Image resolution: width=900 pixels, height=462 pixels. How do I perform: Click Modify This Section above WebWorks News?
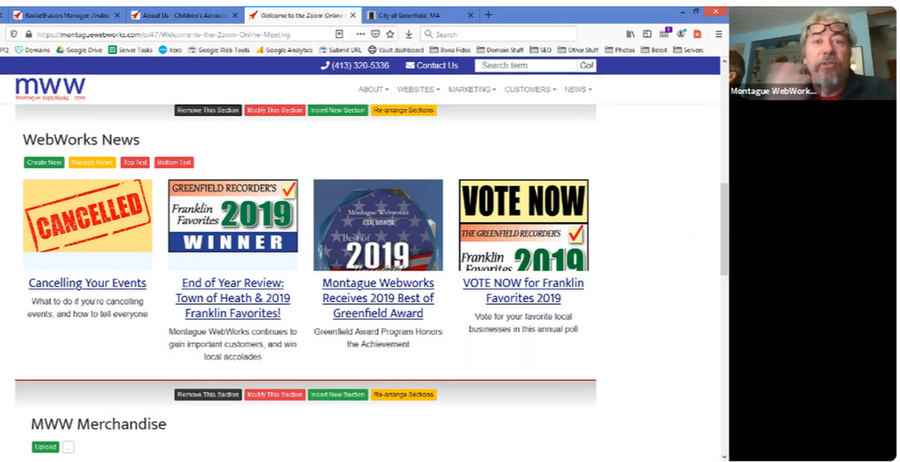point(275,110)
